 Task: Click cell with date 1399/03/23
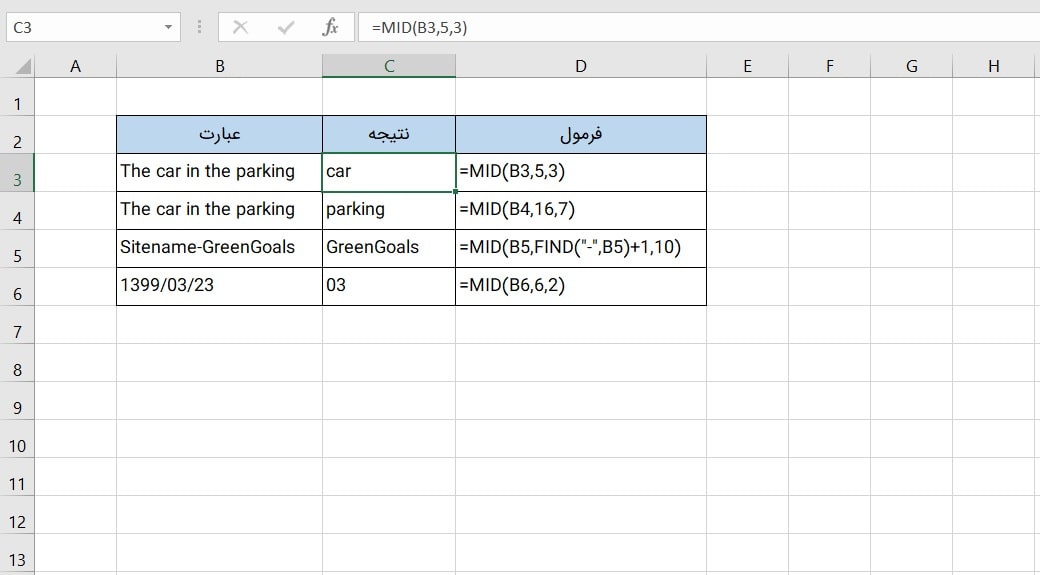pyautogui.click(x=219, y=285)
